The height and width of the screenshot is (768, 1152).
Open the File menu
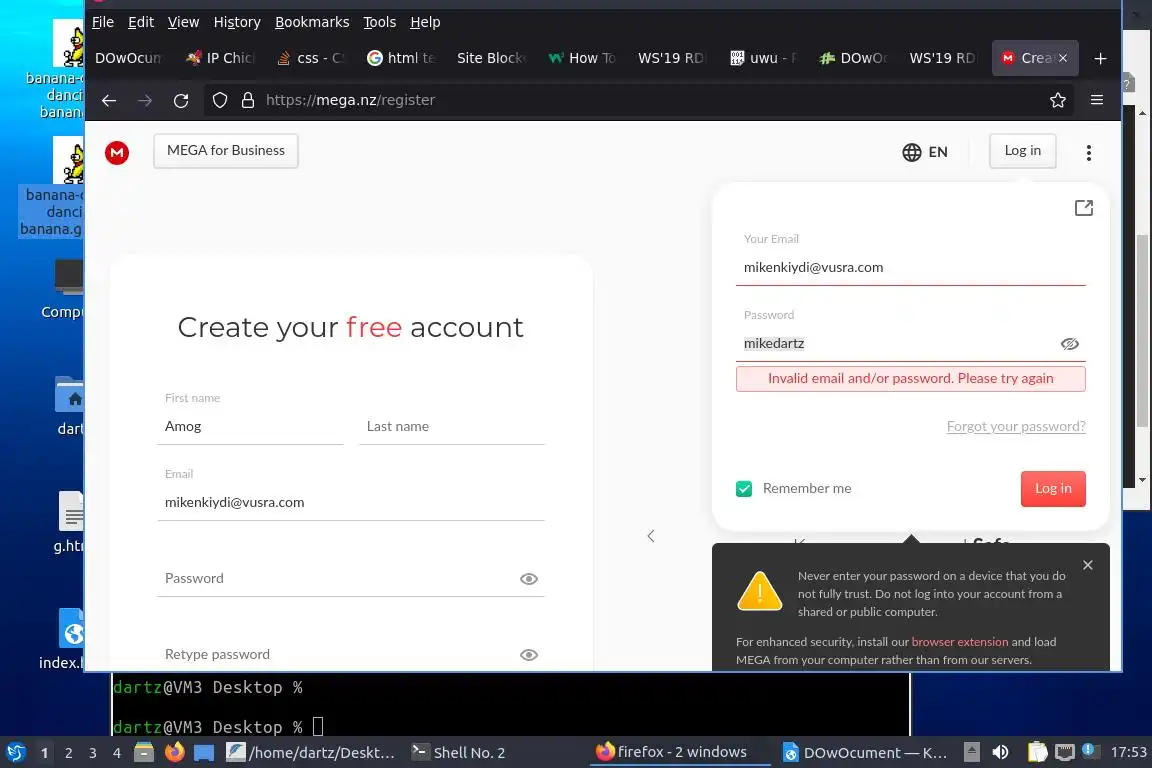[x=103, y=22]
